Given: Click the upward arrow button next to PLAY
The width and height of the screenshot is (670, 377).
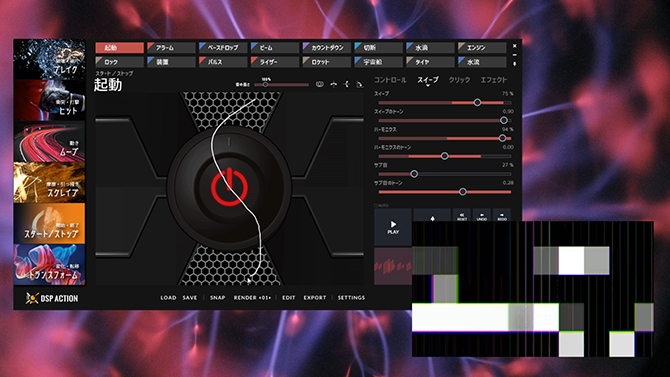Looking at the screenshot, I should [432, 216].
